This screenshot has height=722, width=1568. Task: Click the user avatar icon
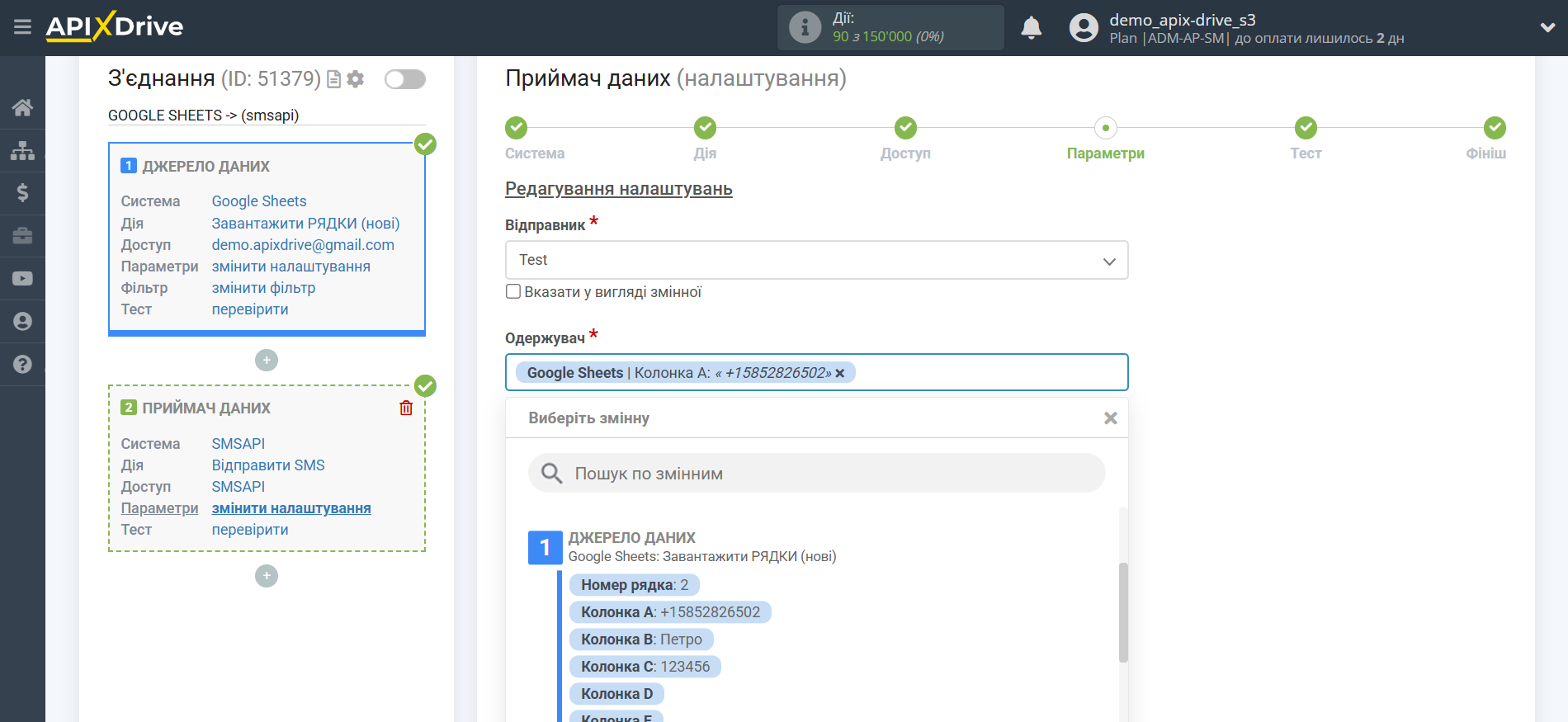pyautogui.click(x=1084, y=27)
